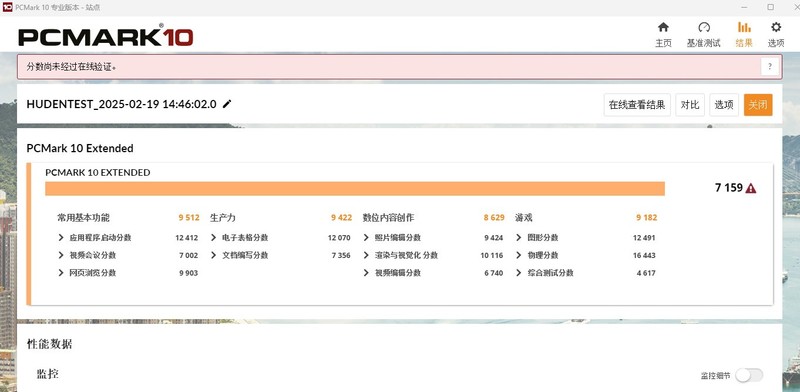Click the 常用基本功能 heading
The height and width of the screenshot is (392, 800).
[83, 217]
